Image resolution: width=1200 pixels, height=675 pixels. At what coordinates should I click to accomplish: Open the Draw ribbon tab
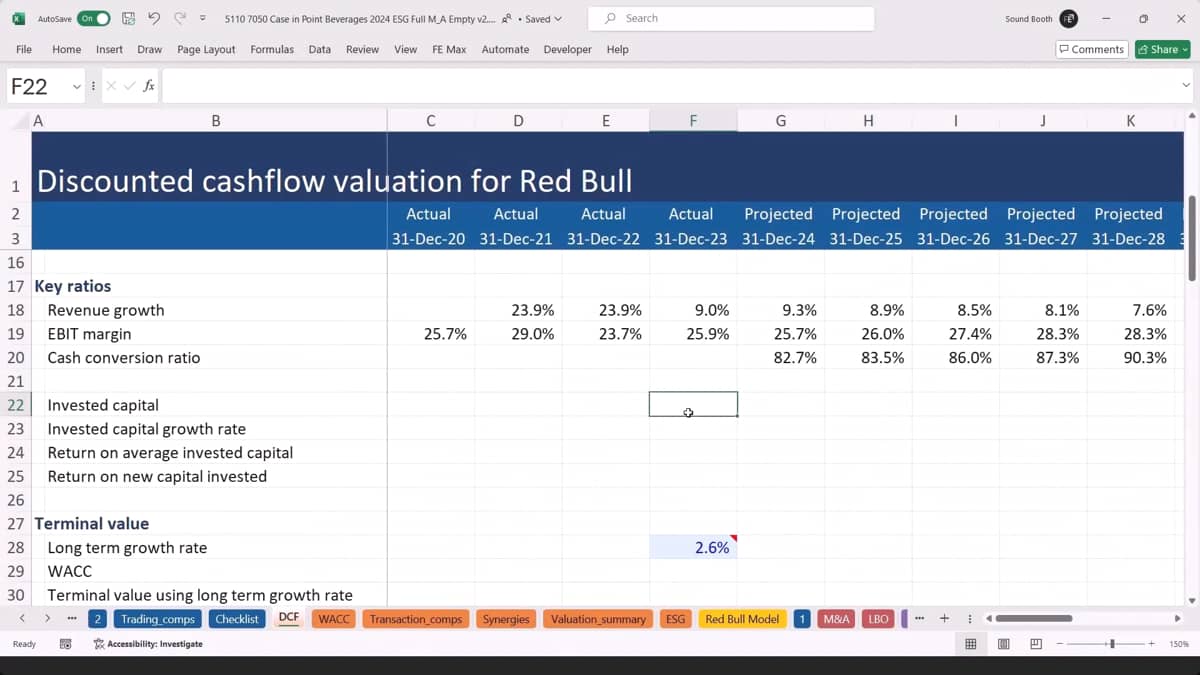coord(150,49)
